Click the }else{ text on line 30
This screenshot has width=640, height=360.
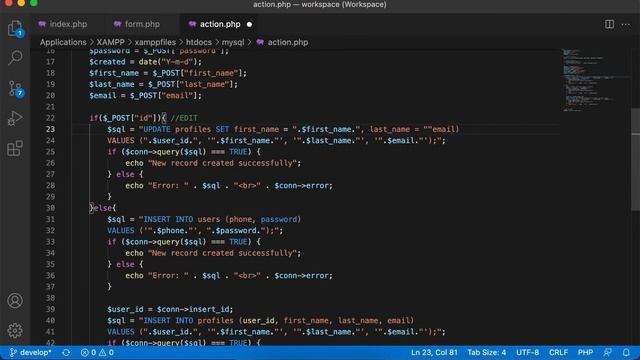pos(103,208)
